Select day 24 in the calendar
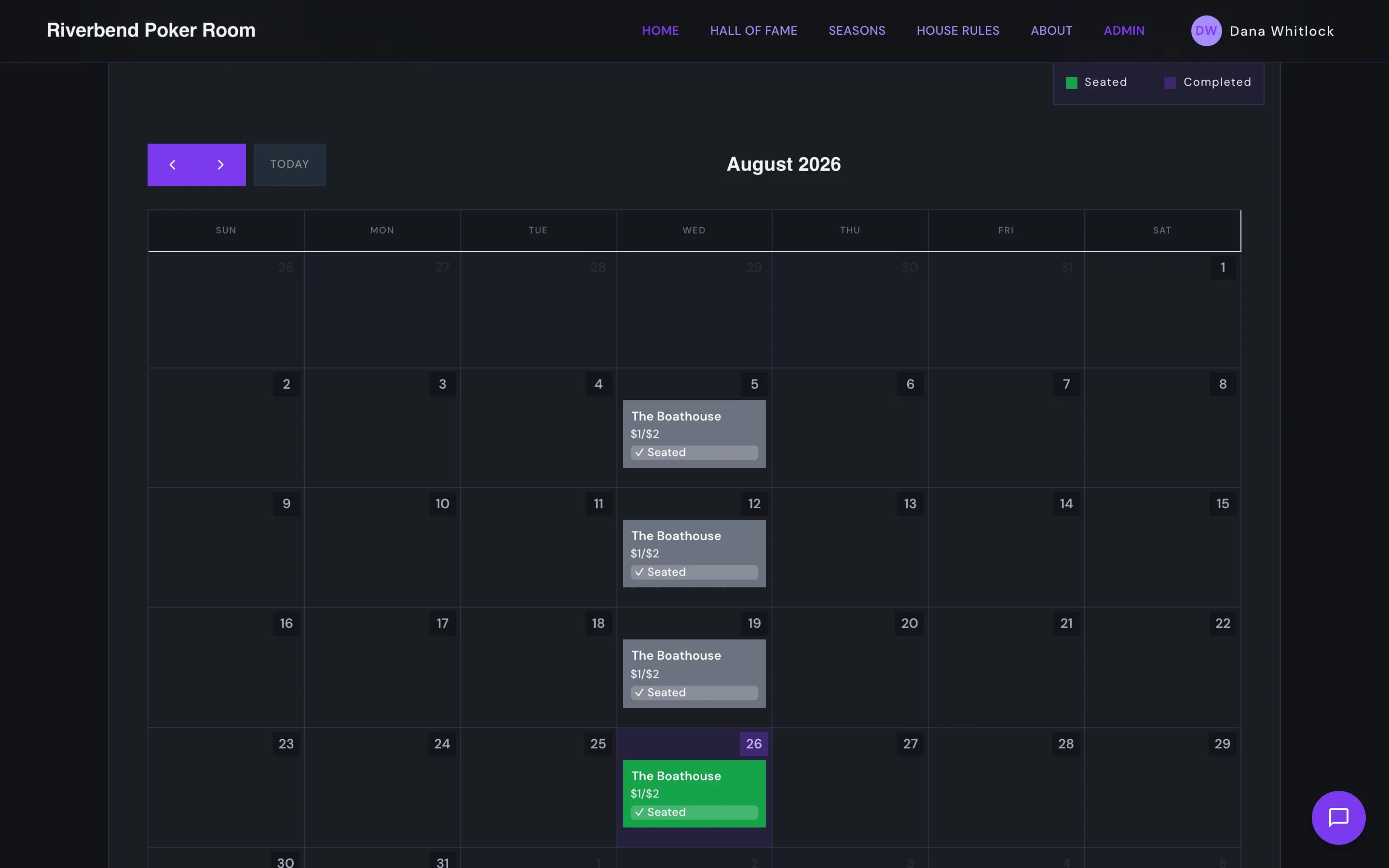This screenshot has height=868, width=1389. [443, 744]
